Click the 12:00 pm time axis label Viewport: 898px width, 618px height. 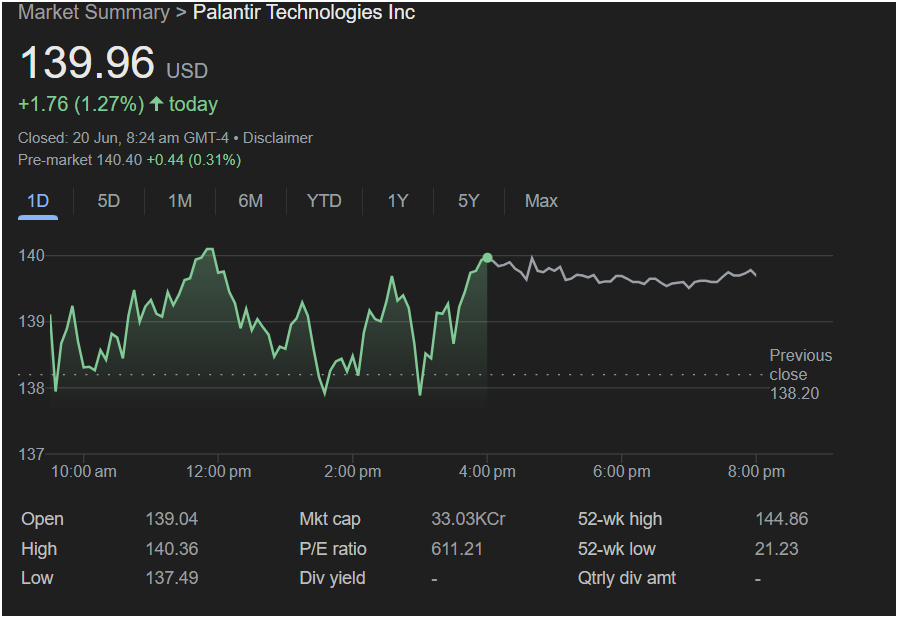(218, 472)
